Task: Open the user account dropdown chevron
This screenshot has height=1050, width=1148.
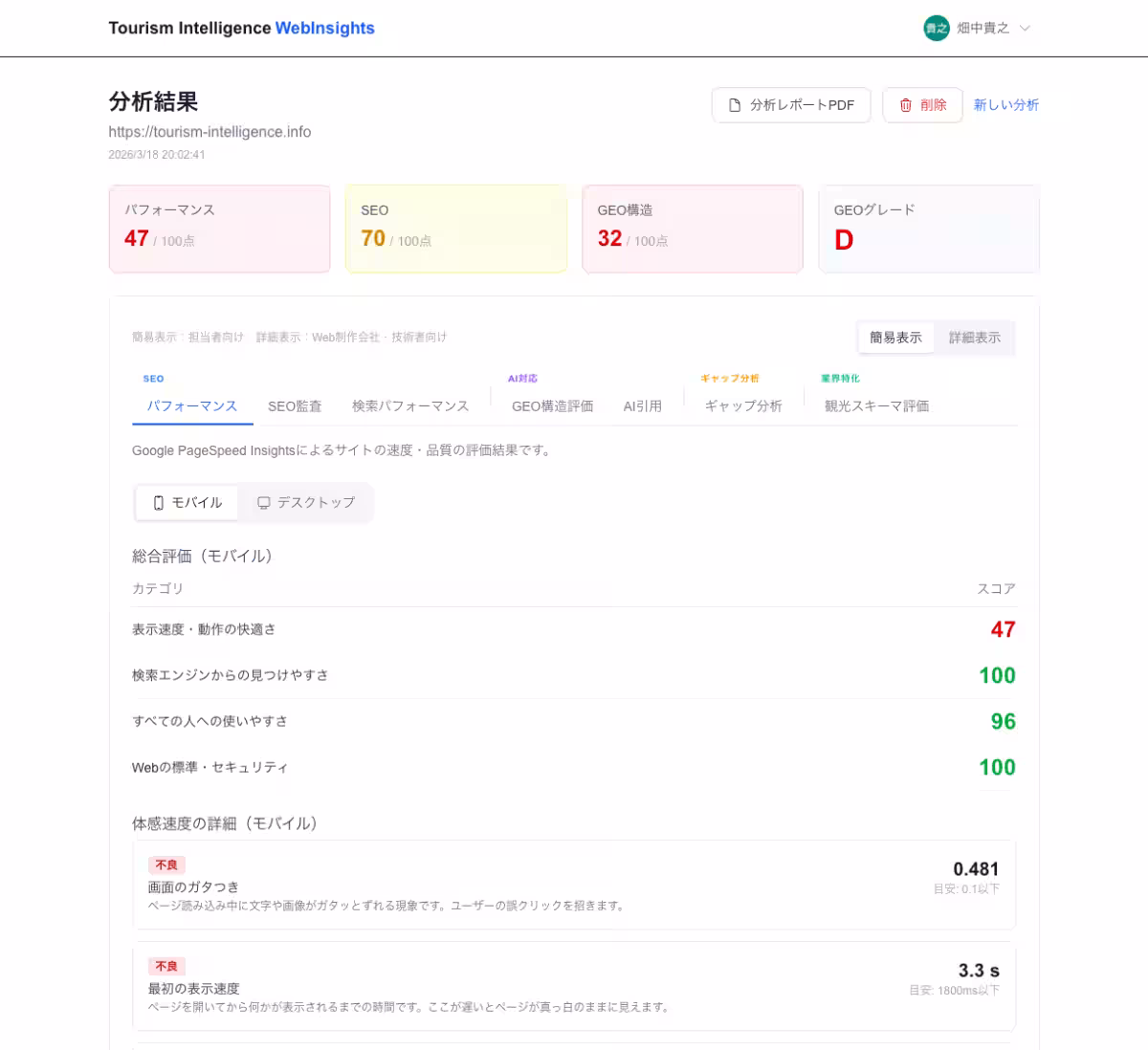Action: click(1024, 29)
